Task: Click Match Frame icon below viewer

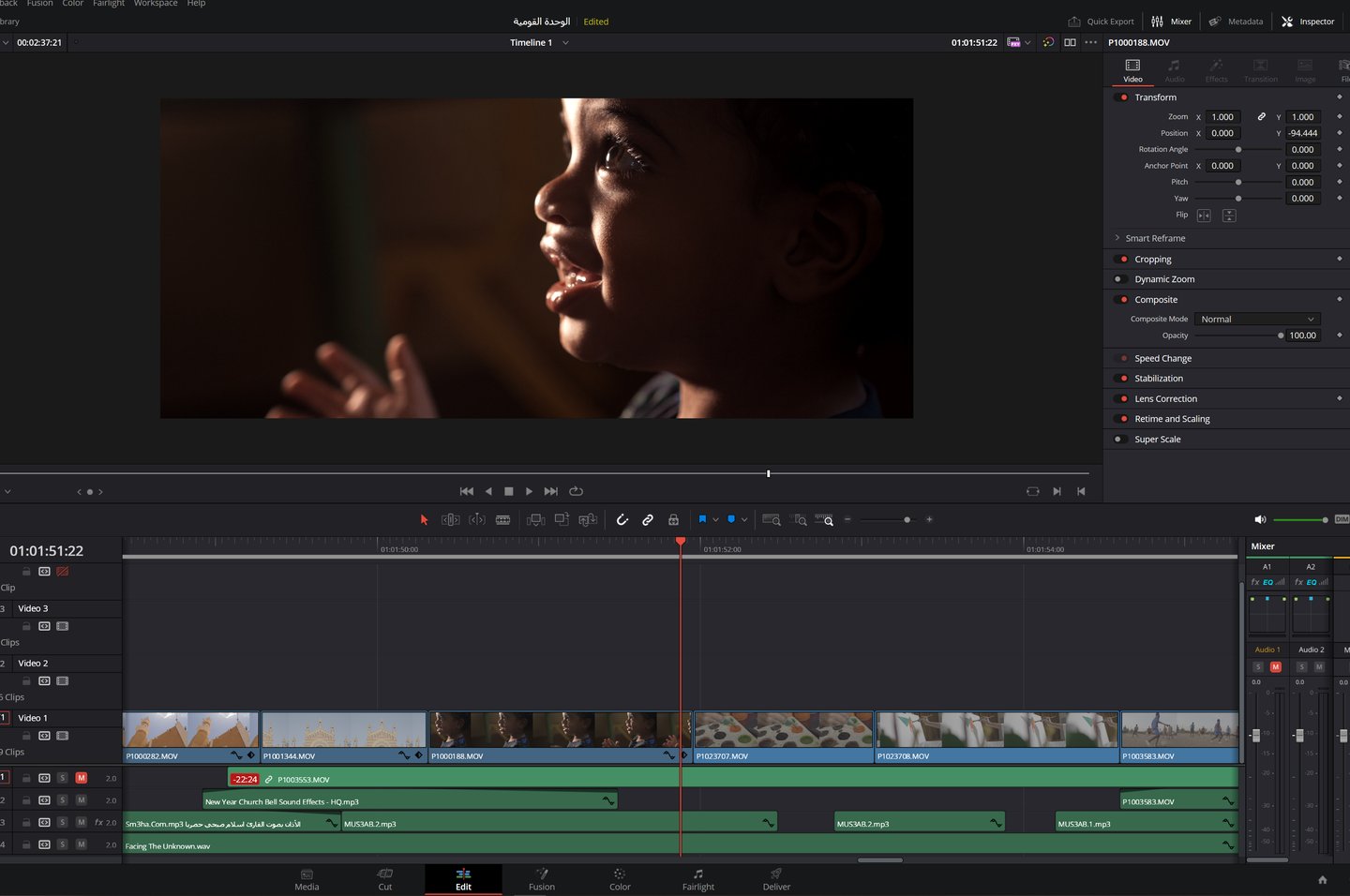Action: [x=1032, y=491]
